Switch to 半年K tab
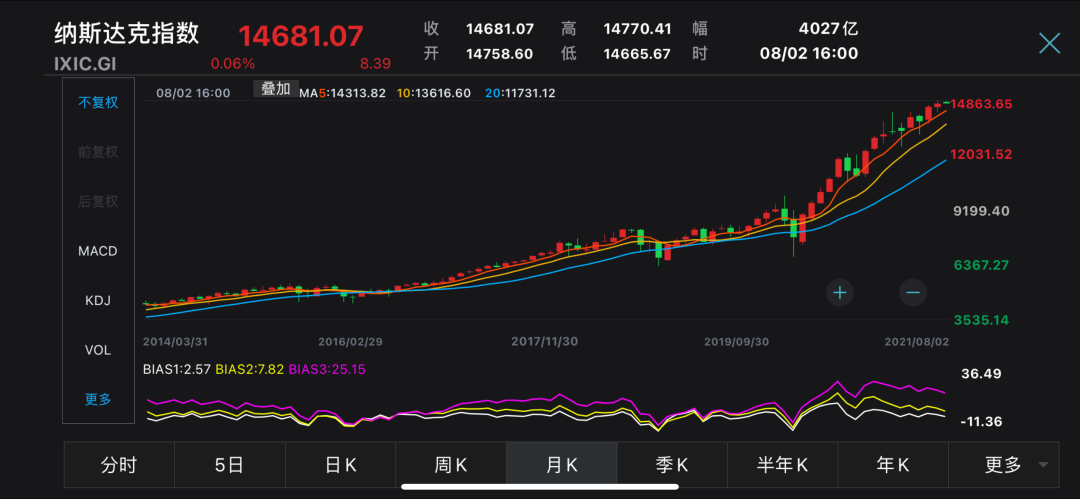 [x=782, y=465]
